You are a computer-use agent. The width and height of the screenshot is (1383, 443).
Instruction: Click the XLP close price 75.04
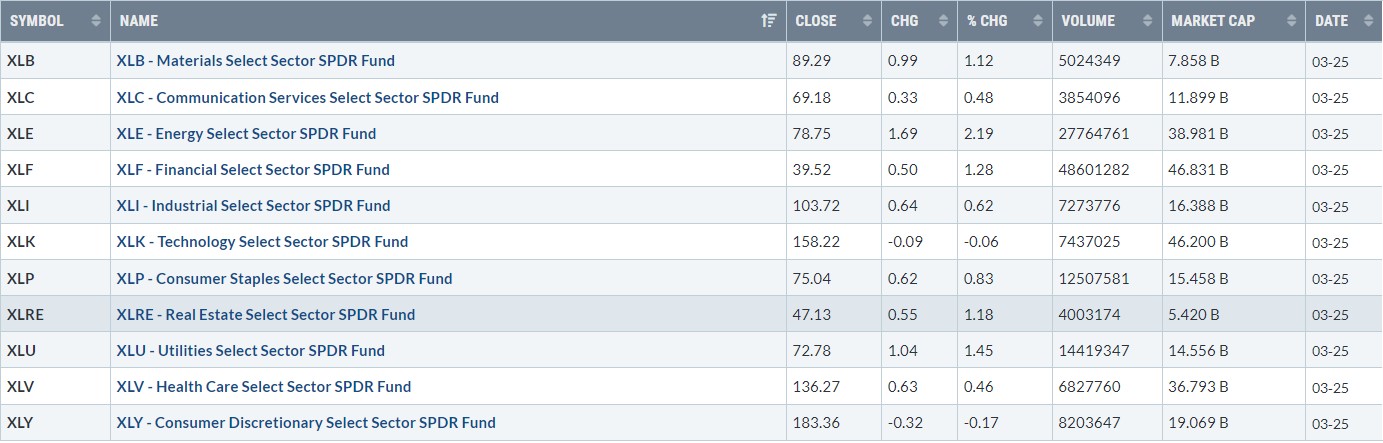[x=812, y=279]
